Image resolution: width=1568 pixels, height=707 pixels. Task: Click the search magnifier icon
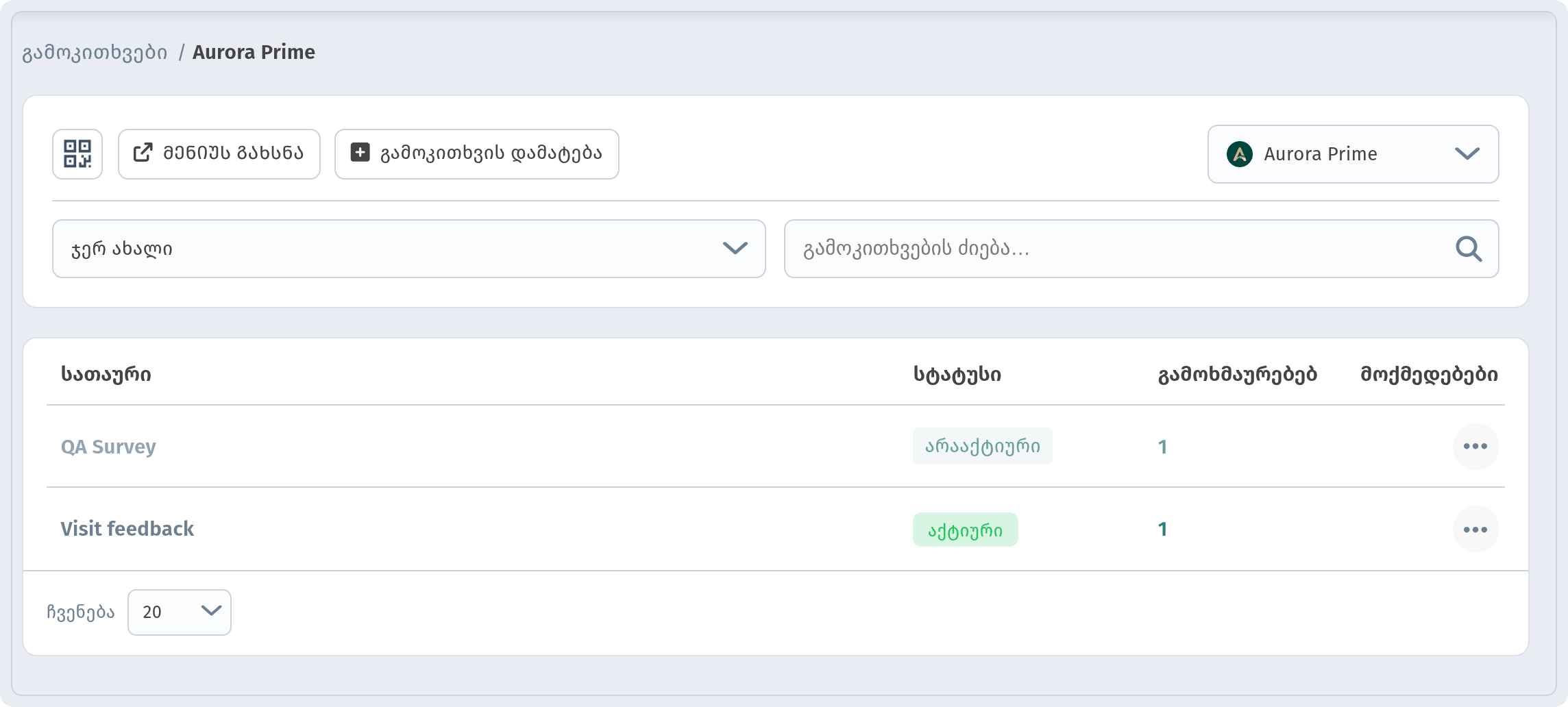(x=1469, y=249)
